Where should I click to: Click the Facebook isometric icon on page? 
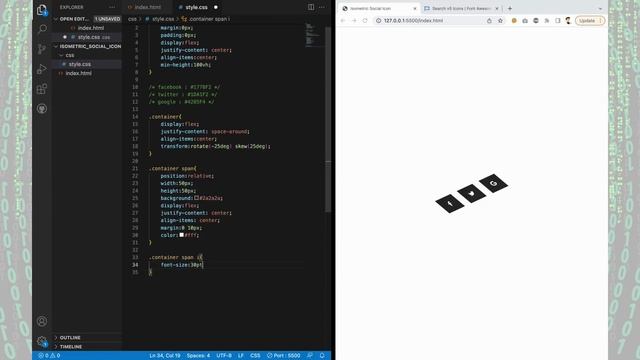(450, 203)
